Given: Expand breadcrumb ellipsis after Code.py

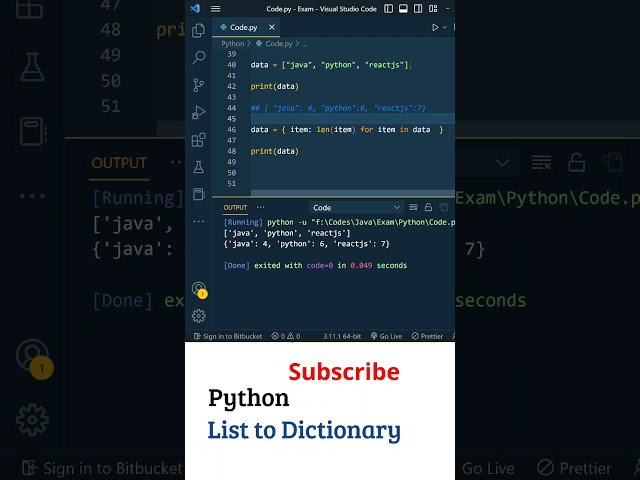Looking at the screenshot, I should [x=304, y=44].
